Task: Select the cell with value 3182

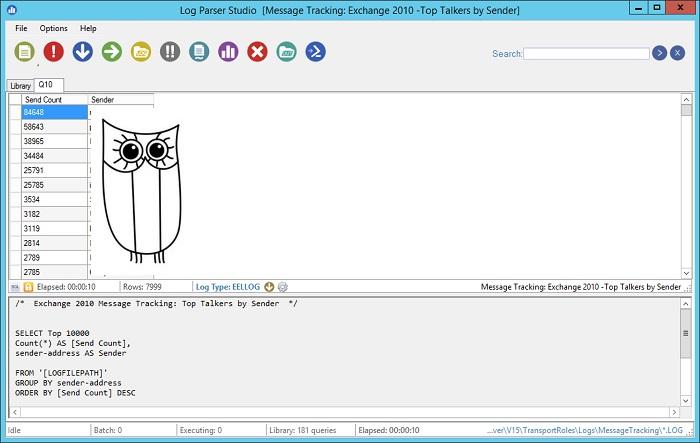Action: [54, 214]
